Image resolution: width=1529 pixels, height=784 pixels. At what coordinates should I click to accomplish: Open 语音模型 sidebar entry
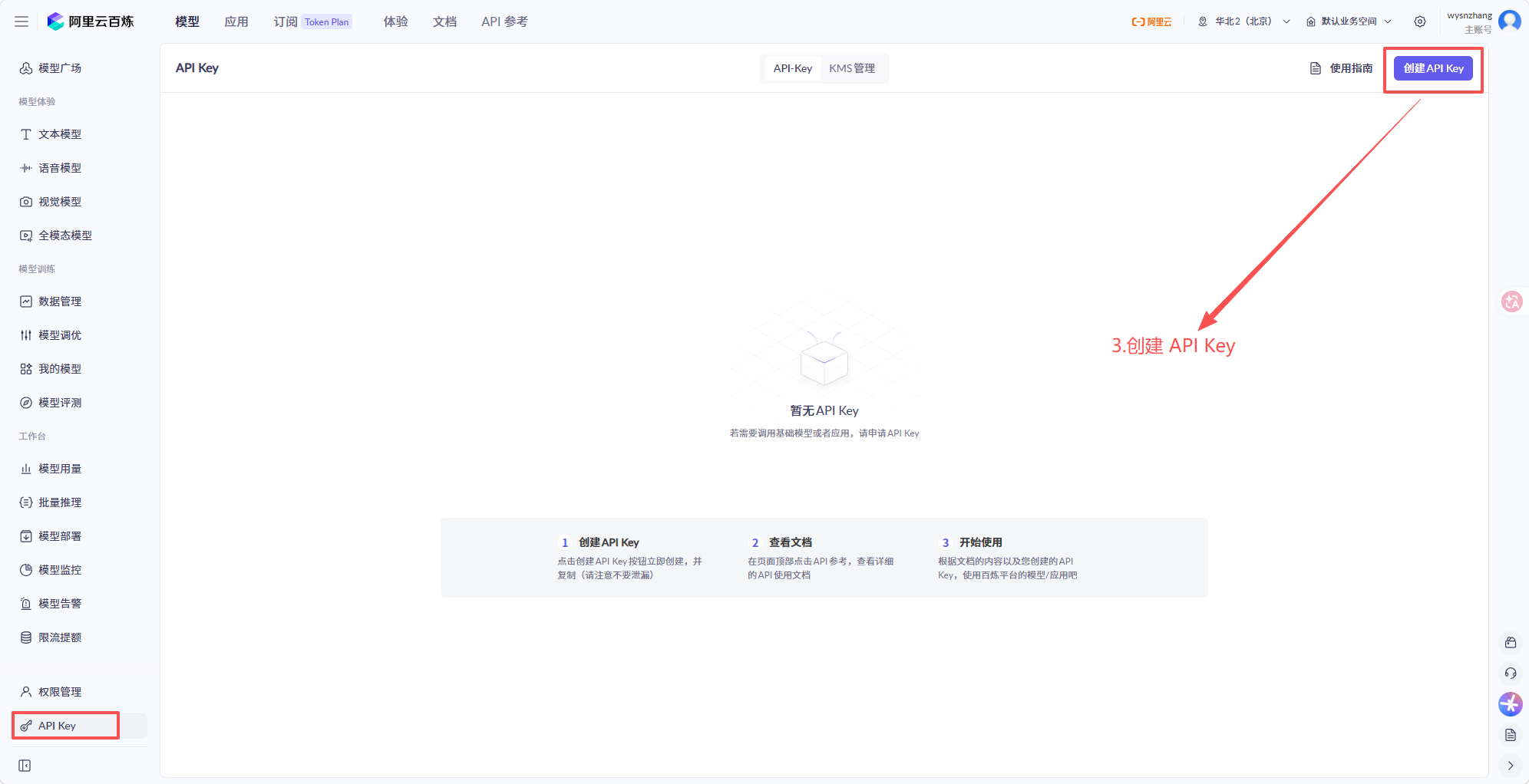[80, 168]
